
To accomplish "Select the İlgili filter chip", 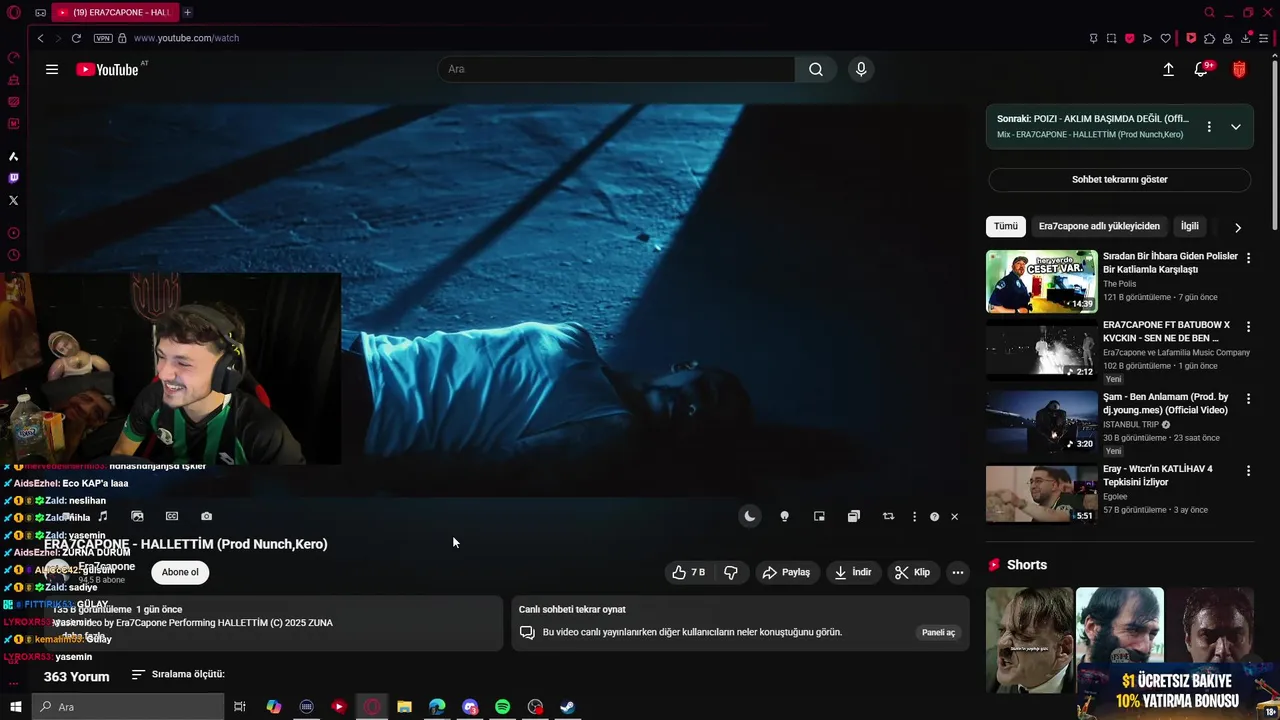I will coord(1189,226).
